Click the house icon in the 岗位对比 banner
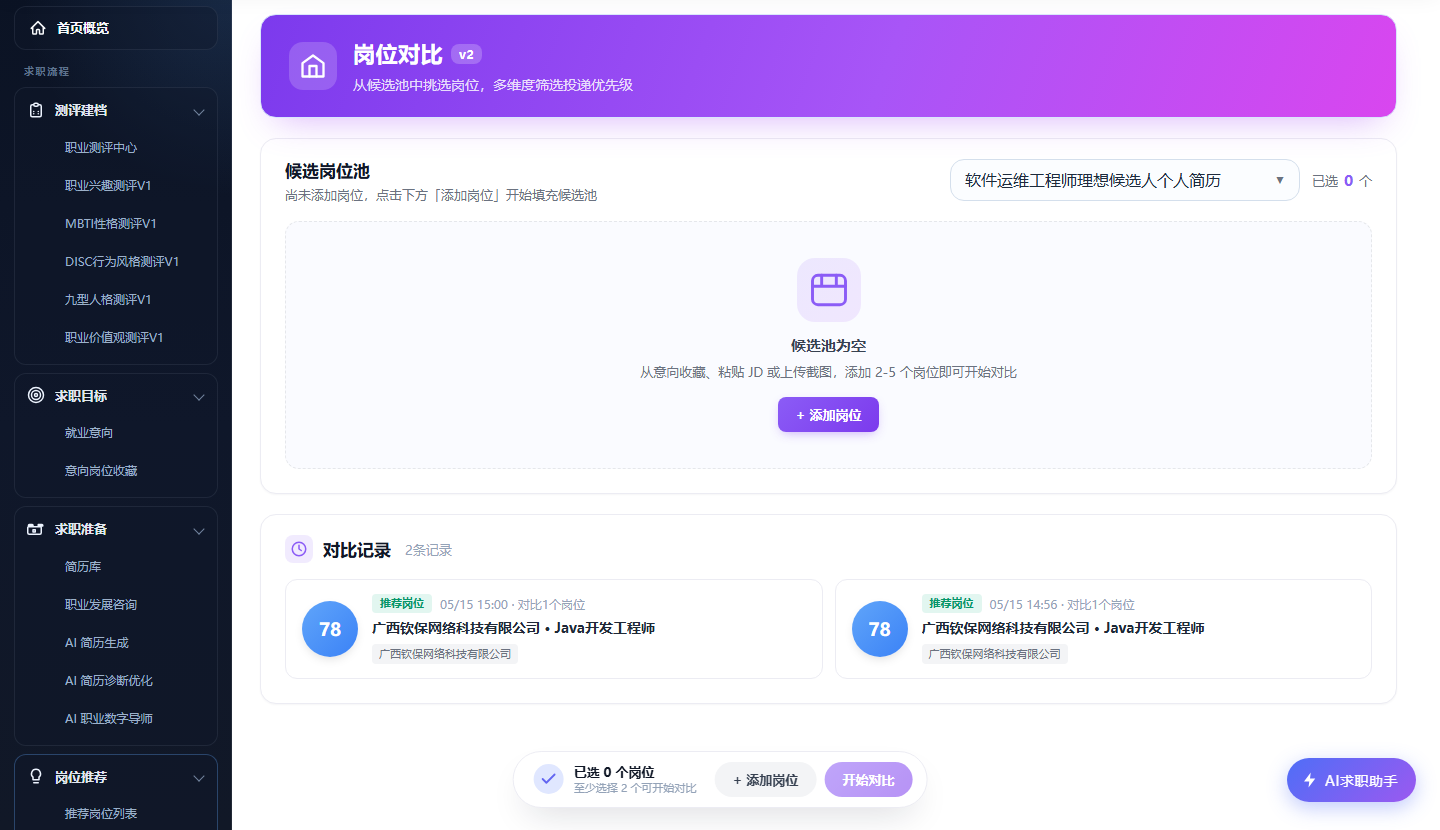The height and width of the screenshot is (830, 1440). [313, 66]
